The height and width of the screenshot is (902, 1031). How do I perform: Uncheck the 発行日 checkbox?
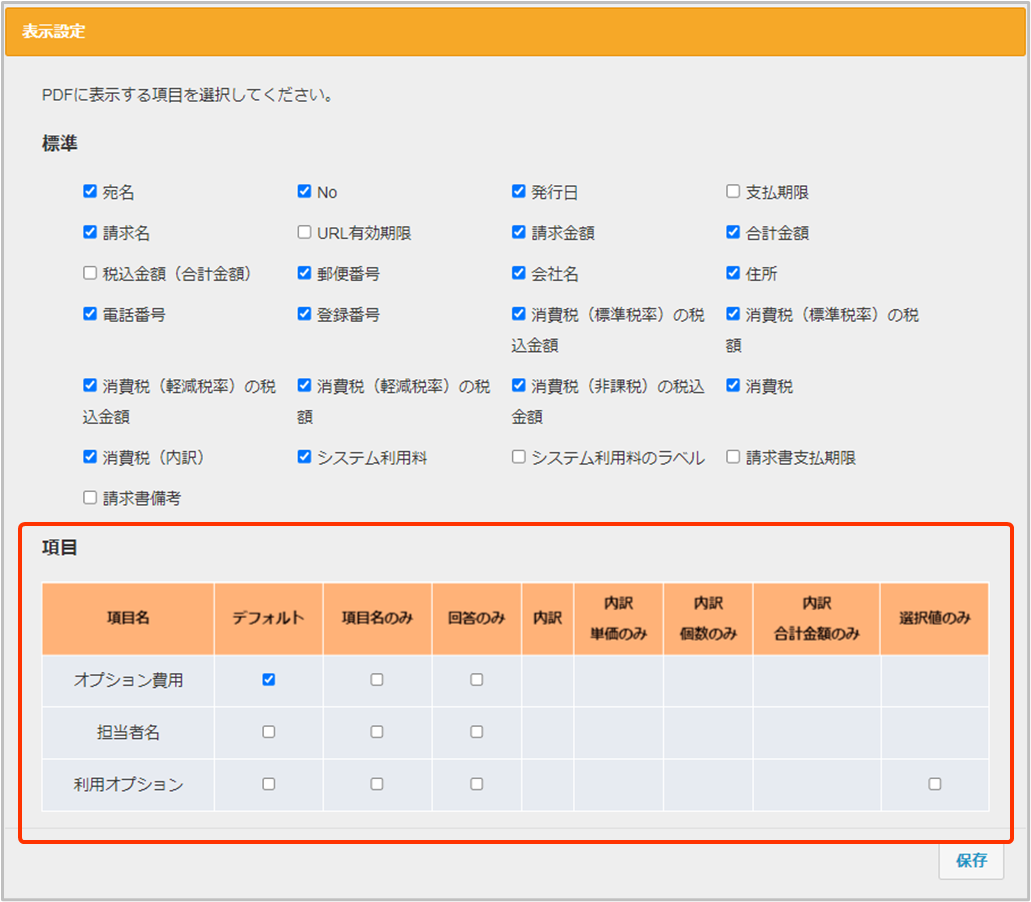(x=518, y=192)
